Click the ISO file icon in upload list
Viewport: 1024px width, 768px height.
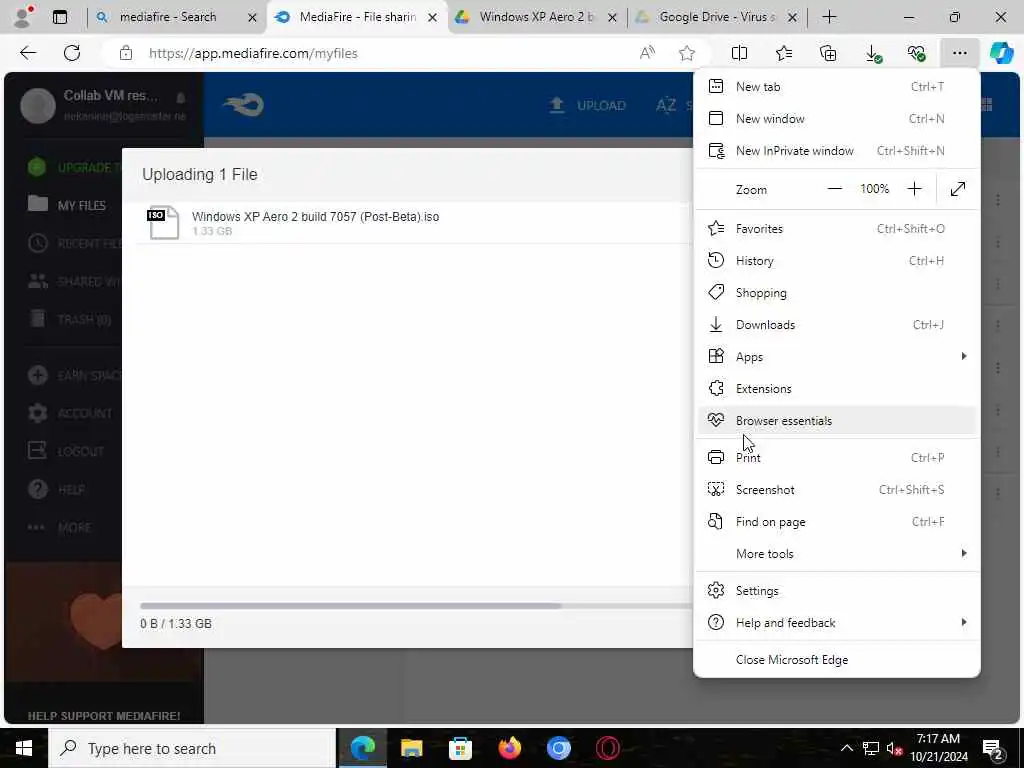pos(163,222)
